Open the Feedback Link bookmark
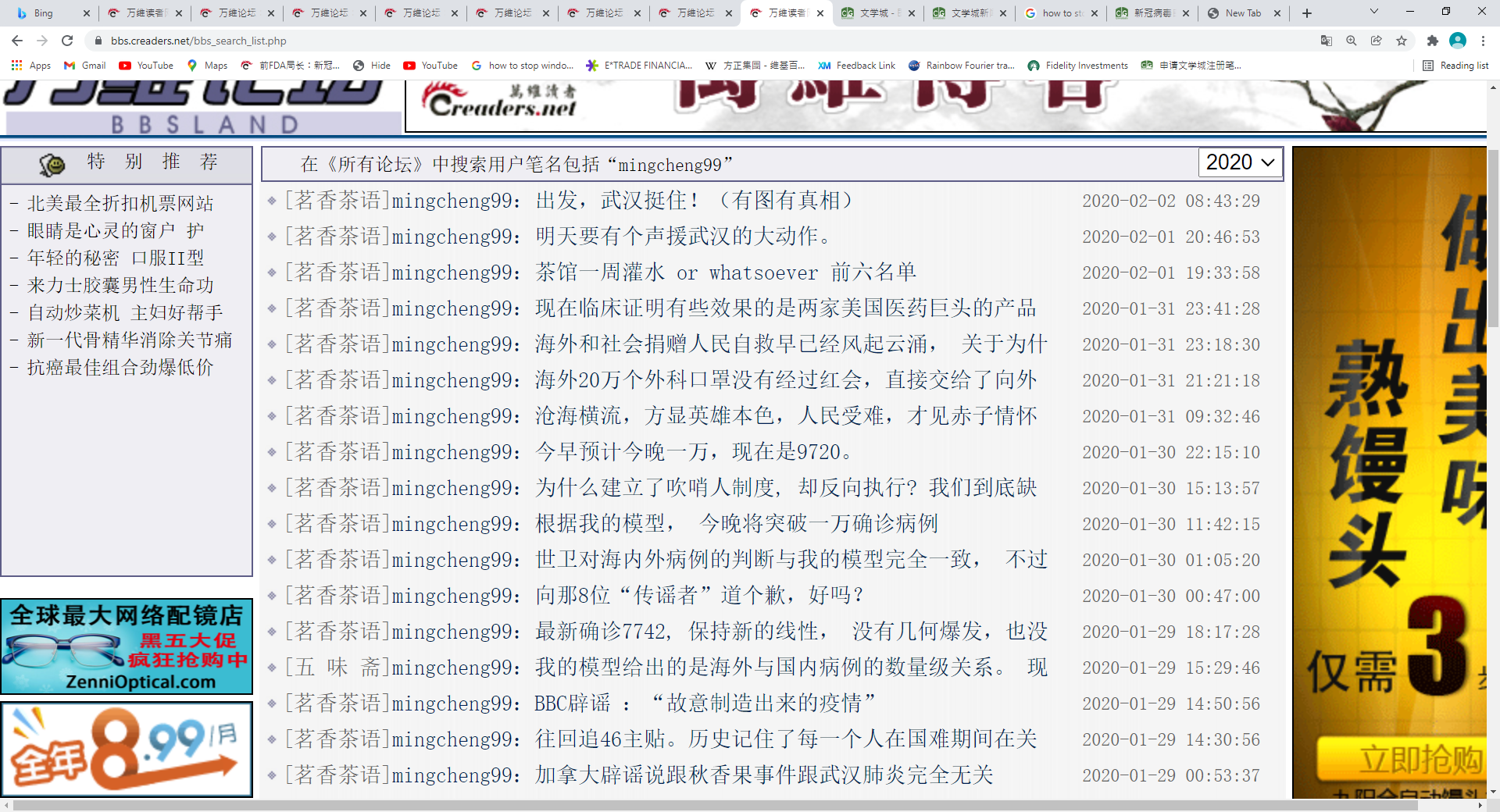This screenshot has width=1500, height=812. pos(856,66)
